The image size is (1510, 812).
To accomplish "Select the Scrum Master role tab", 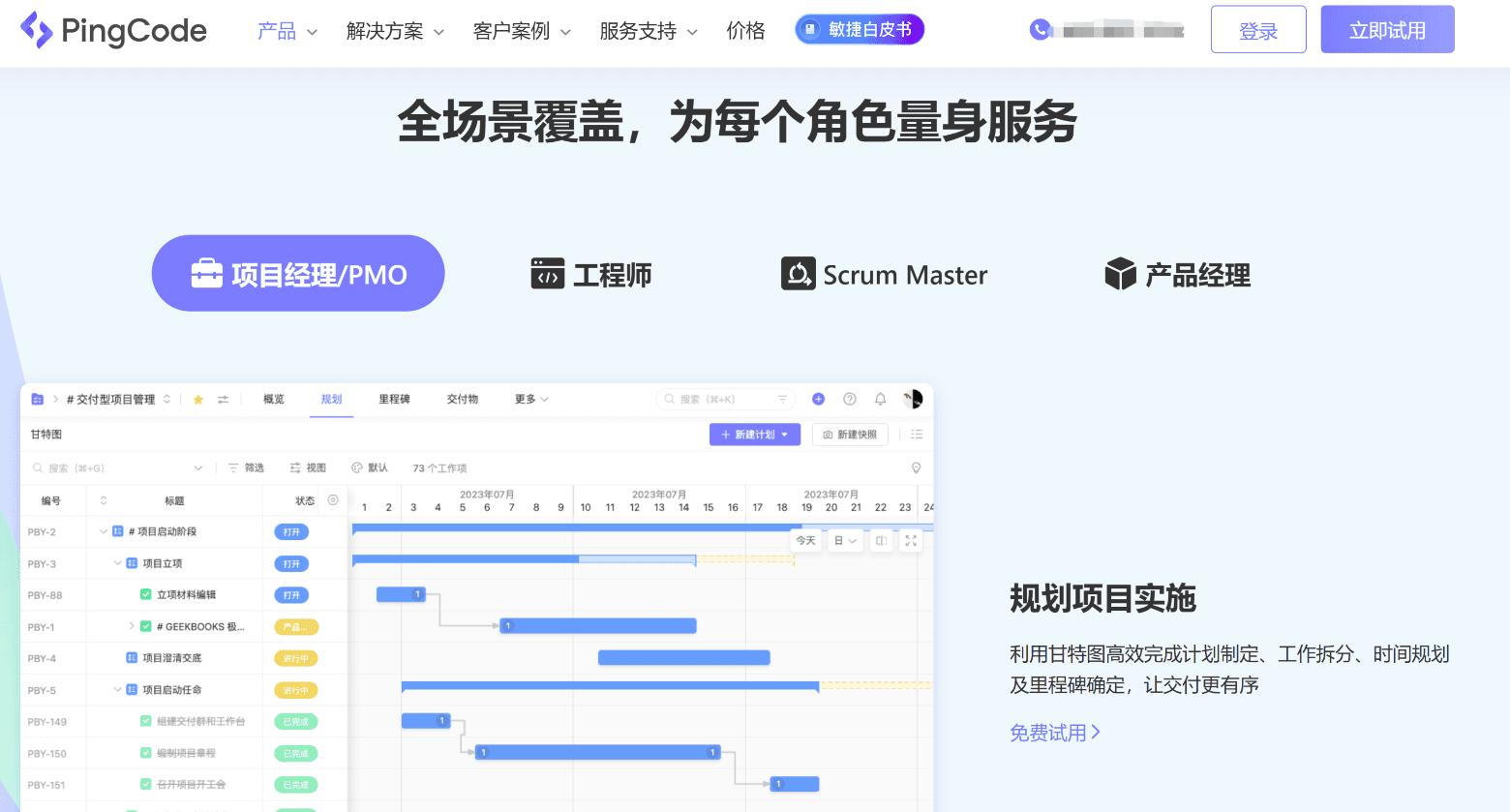I will tap(885, 275).
